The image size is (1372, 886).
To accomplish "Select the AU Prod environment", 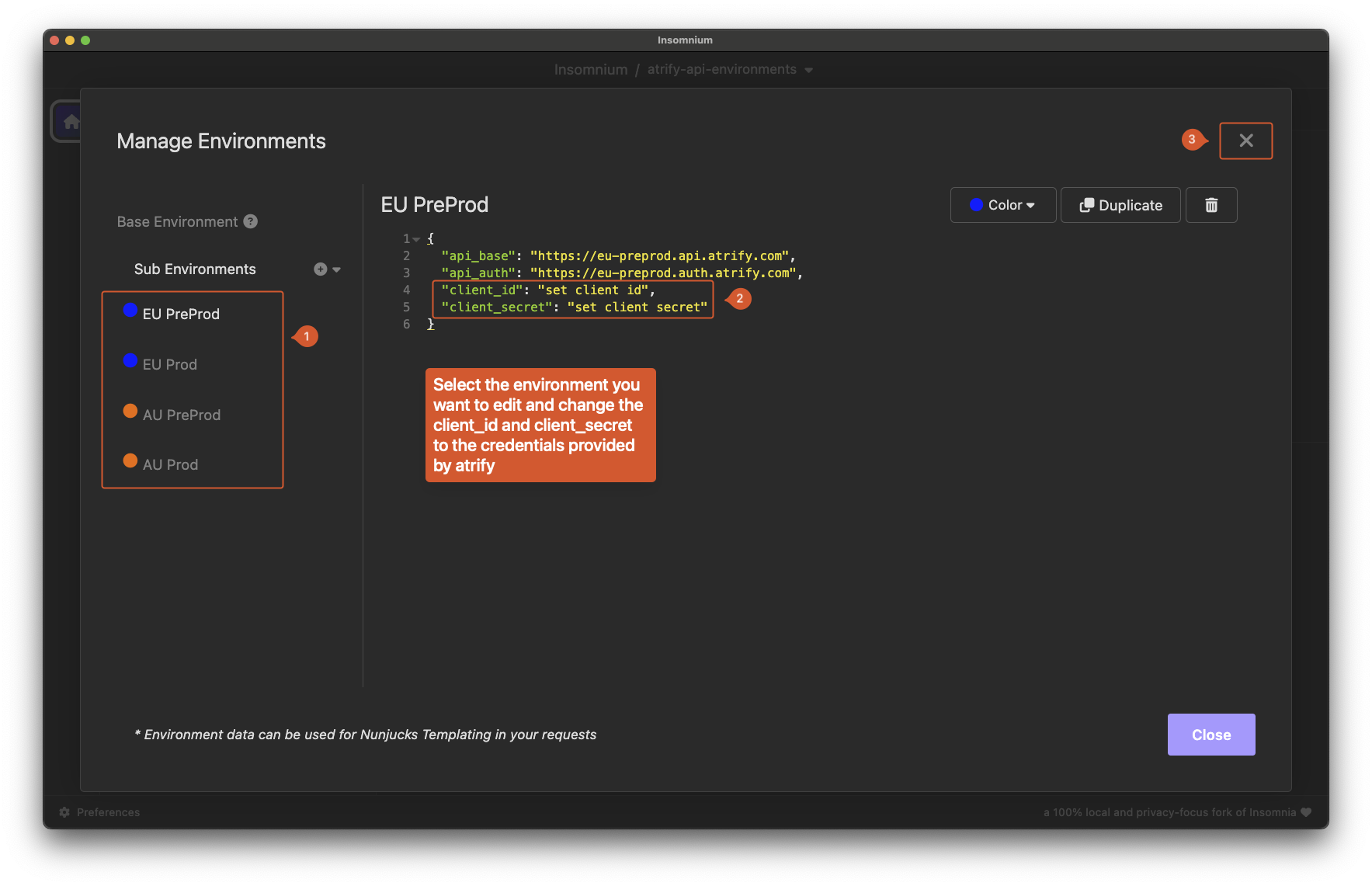I will click(x=170, y=464).
